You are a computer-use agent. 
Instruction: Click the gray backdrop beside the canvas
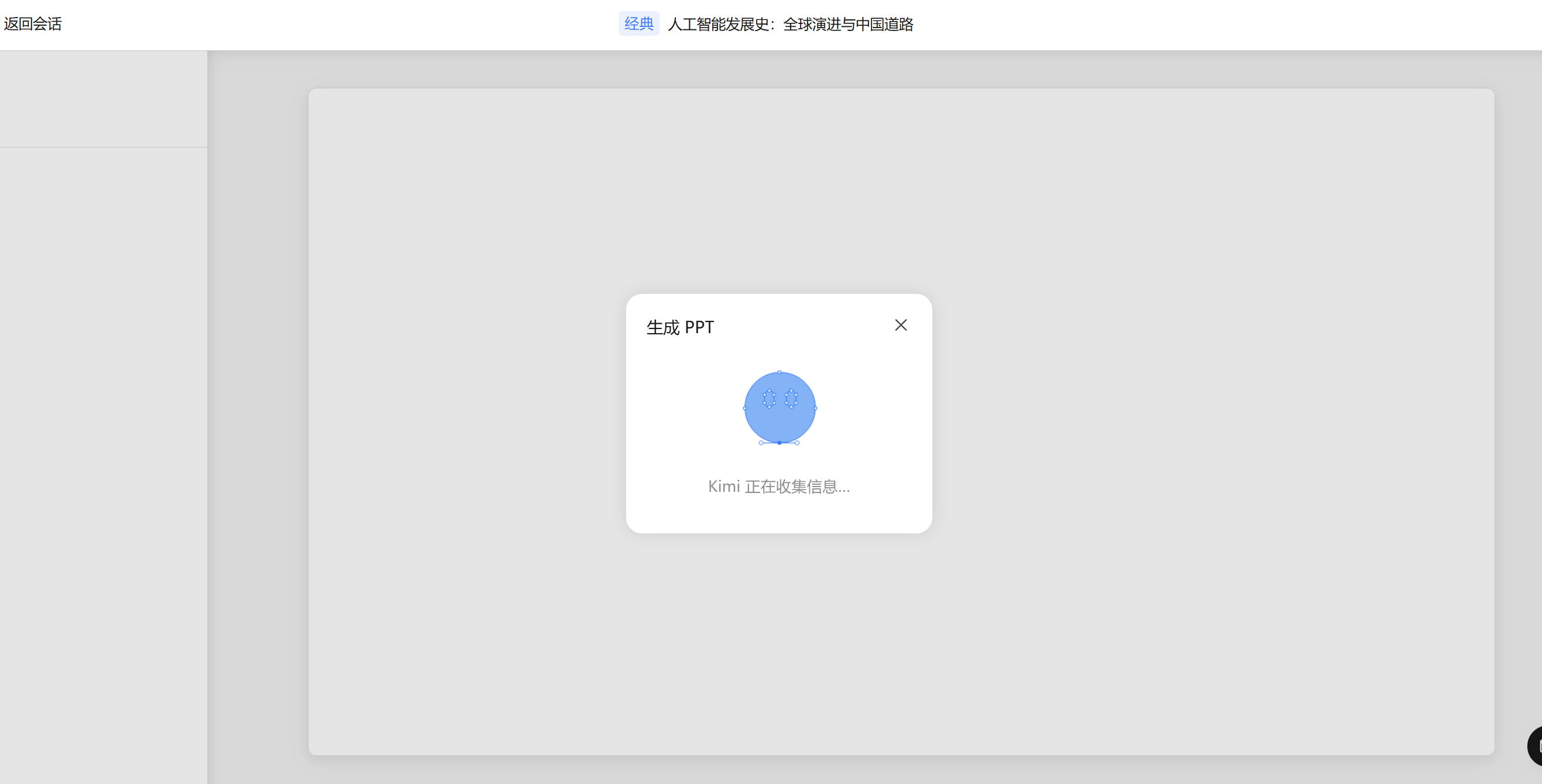[x=258, y=419]
